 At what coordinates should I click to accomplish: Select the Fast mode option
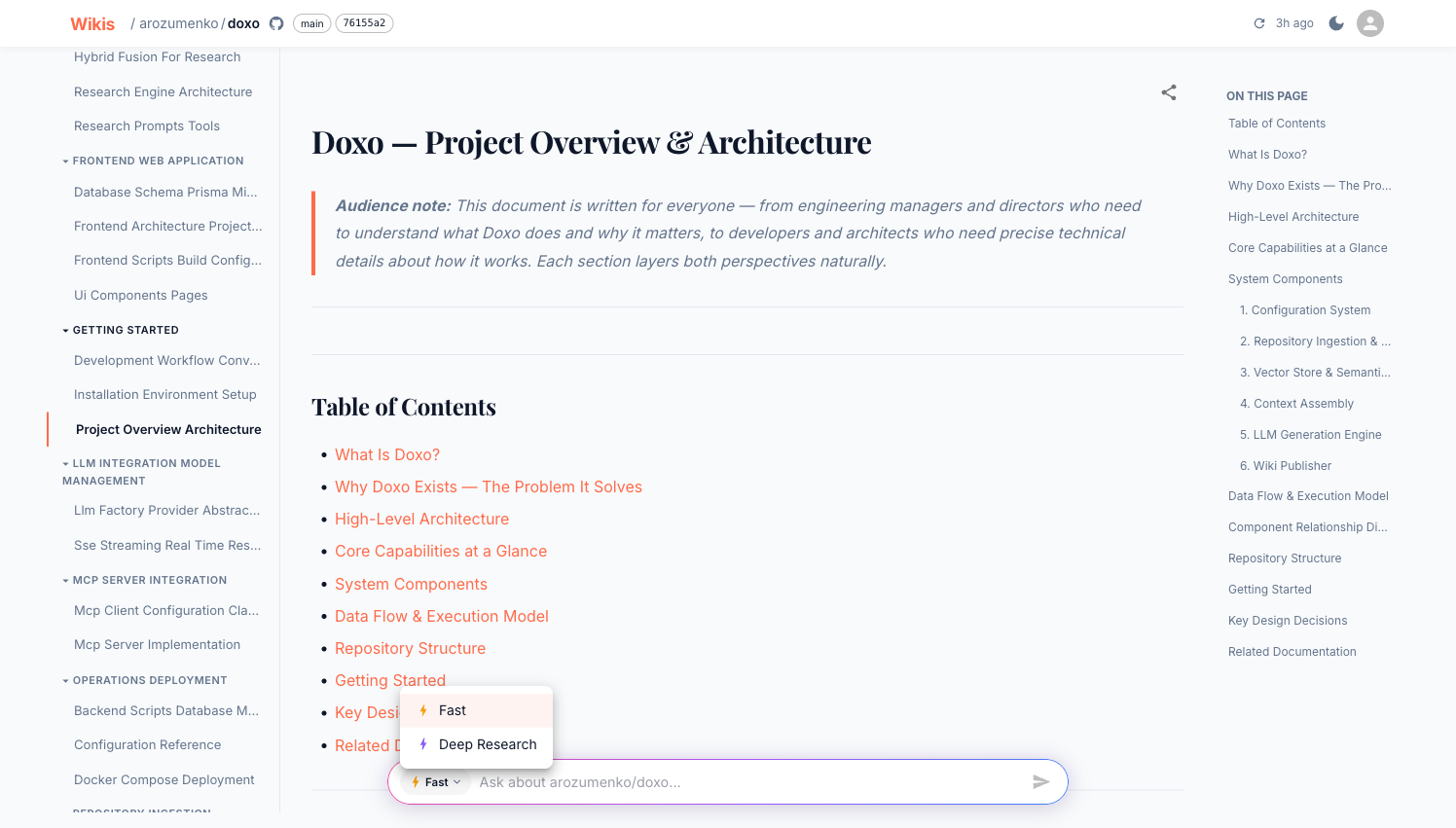pyautogui.click(x=476, y=710)
